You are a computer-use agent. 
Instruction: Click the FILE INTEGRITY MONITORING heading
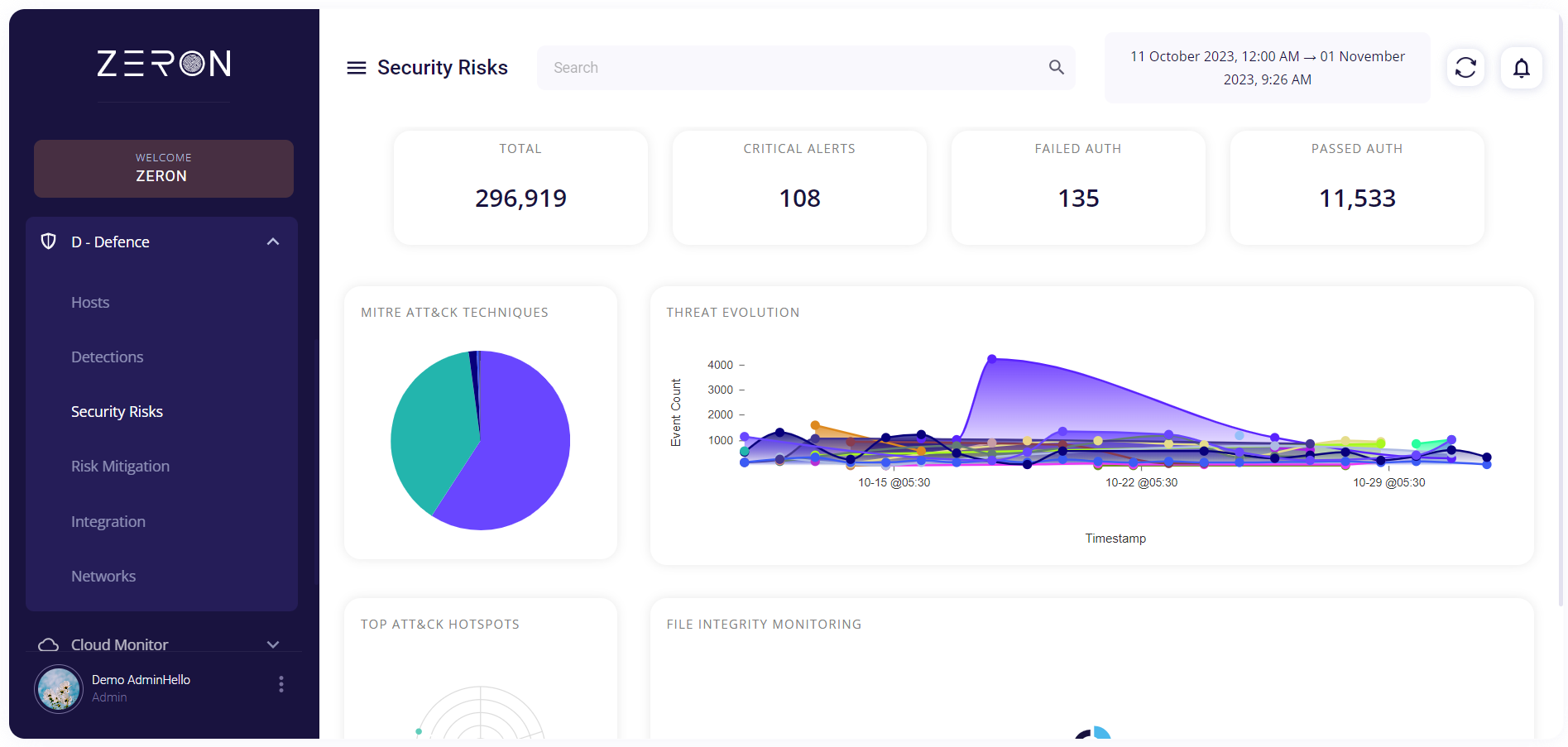click(764, 625)
